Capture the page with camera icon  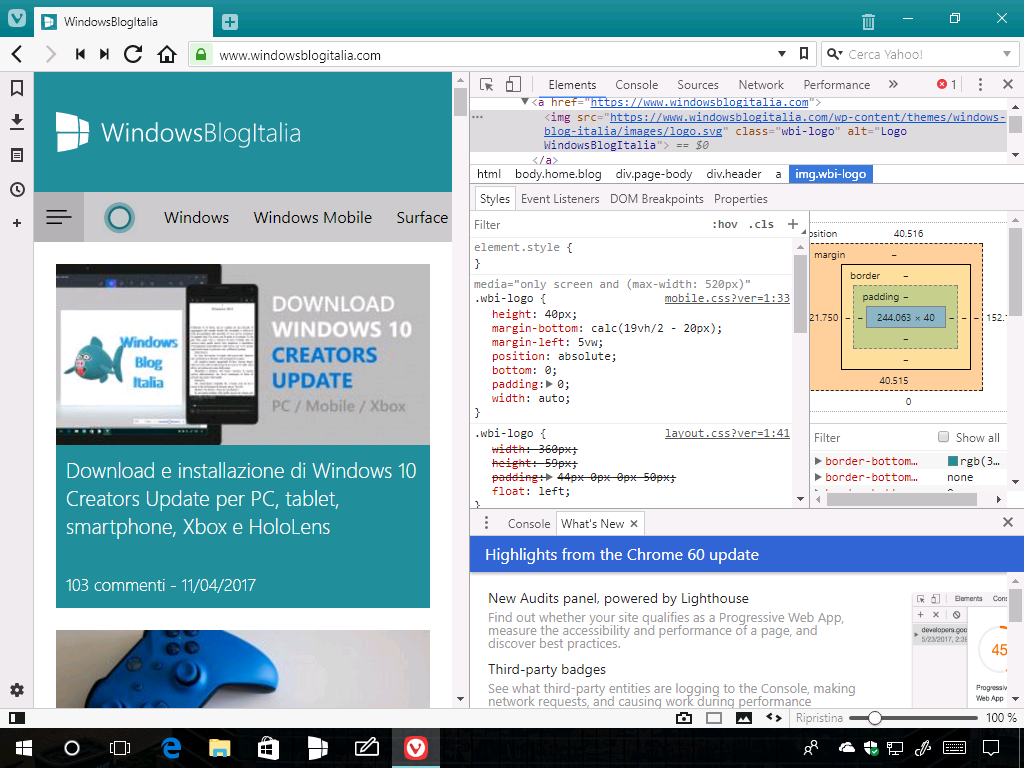684,718
